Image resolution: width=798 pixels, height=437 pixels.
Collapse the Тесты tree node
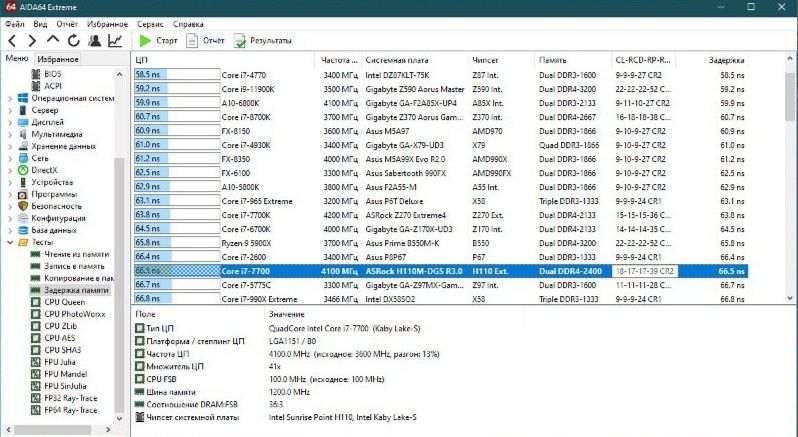[x=10, y=242]
